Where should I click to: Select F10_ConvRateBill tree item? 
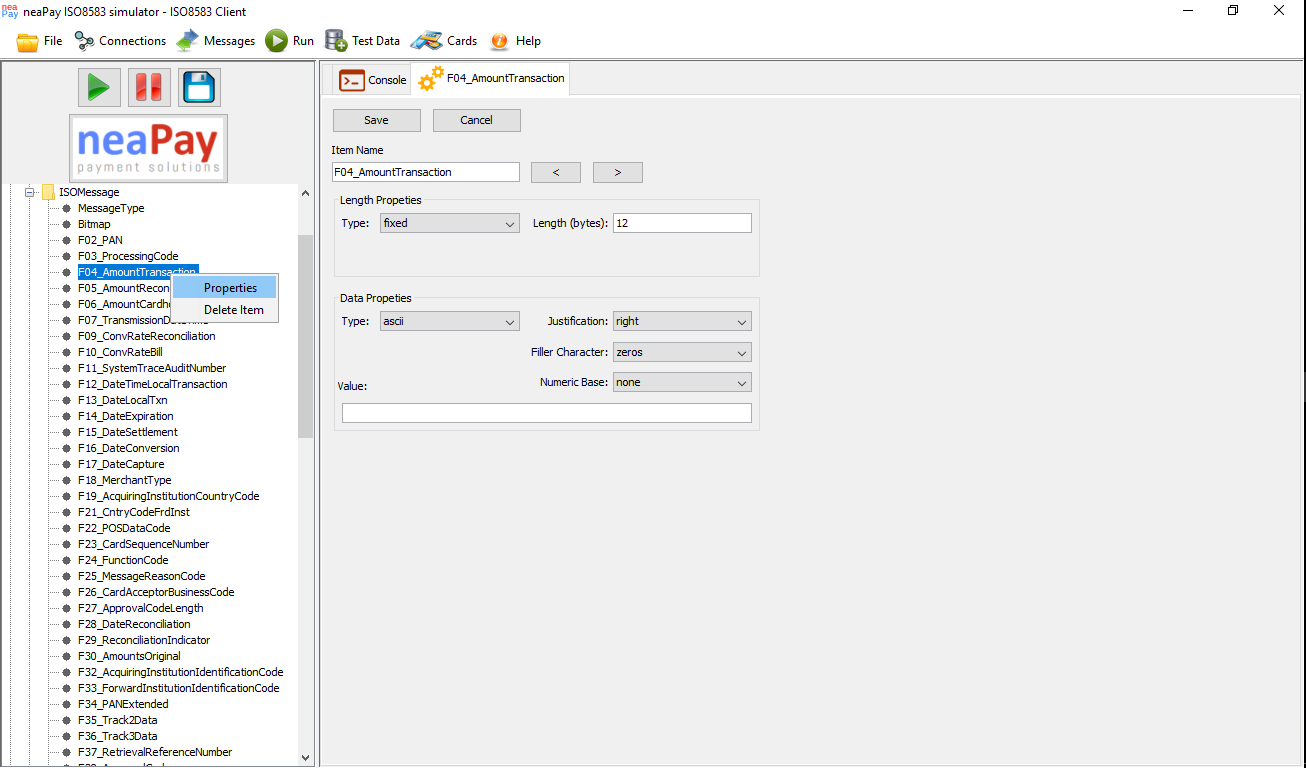point(120,352)
